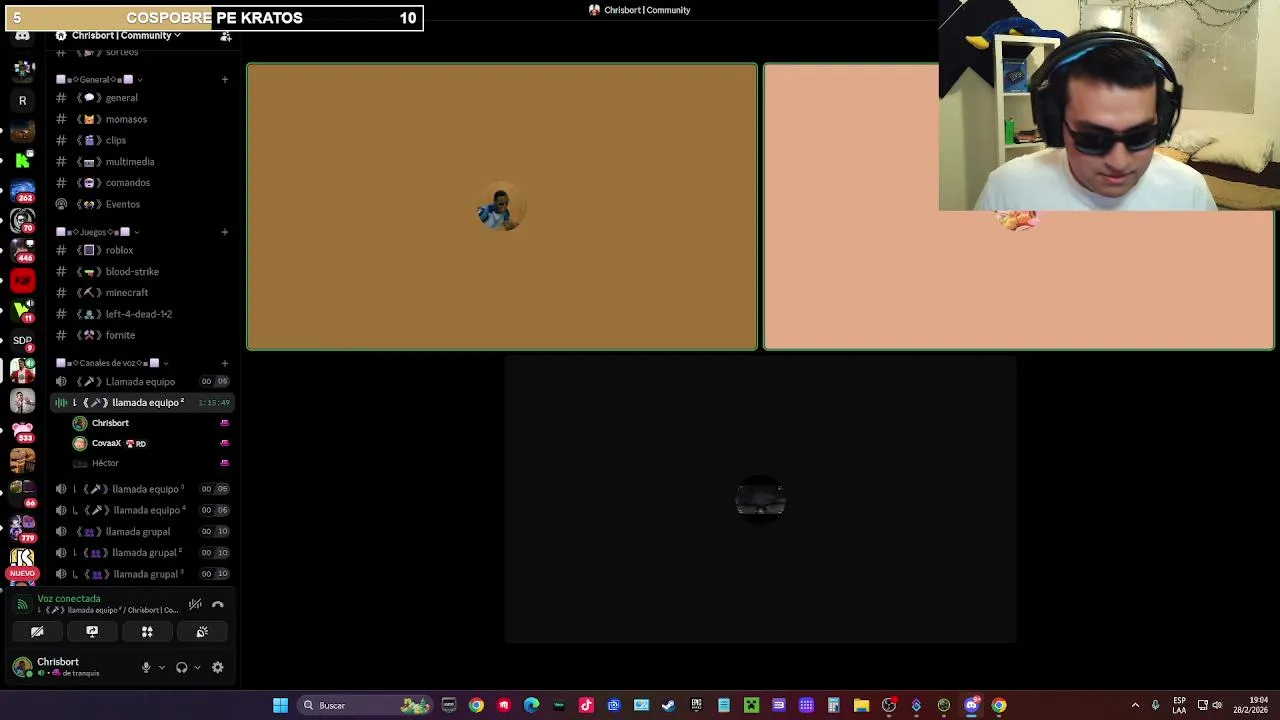Viewport: 1280px width, 720px height.
Task: Deafen with the headphones icon
Action: coord(181,668)
